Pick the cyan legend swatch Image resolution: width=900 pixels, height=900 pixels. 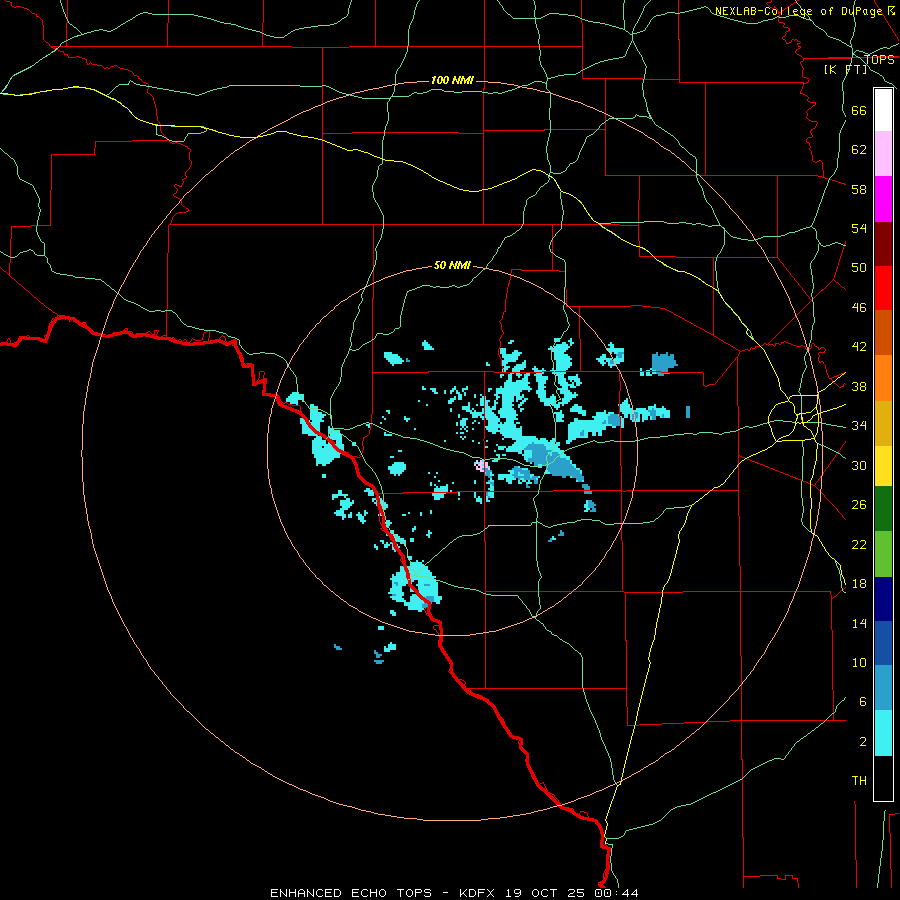click(x=883, y=733)
